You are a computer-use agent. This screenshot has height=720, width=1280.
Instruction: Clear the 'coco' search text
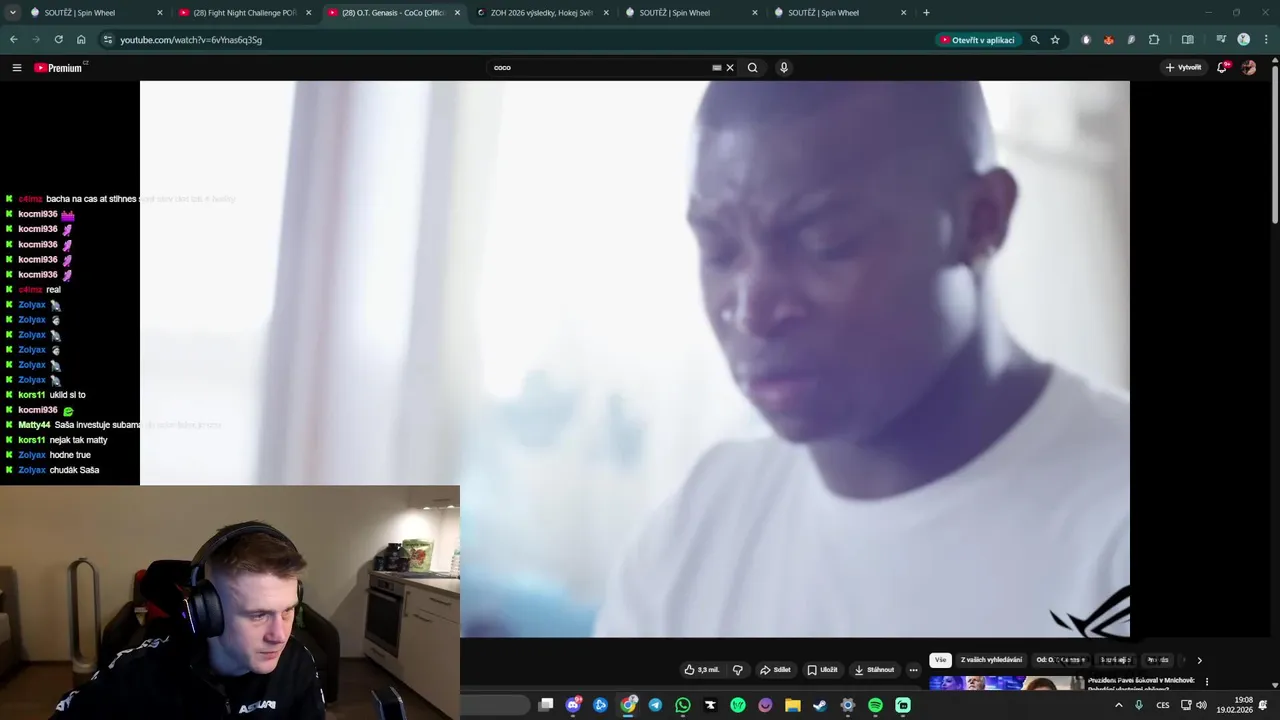730,68
